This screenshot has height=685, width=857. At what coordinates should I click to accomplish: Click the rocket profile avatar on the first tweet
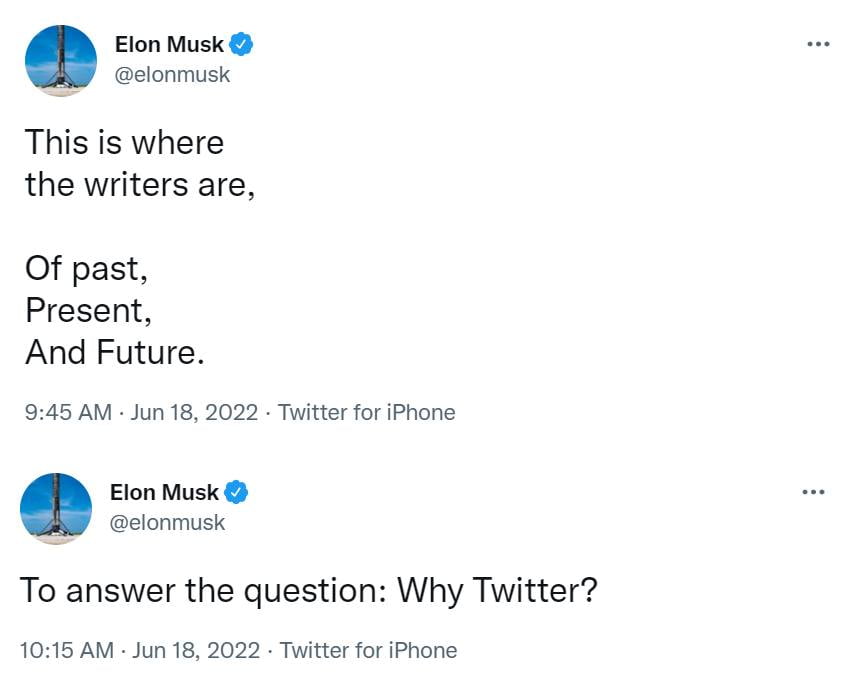coord(60,60)
